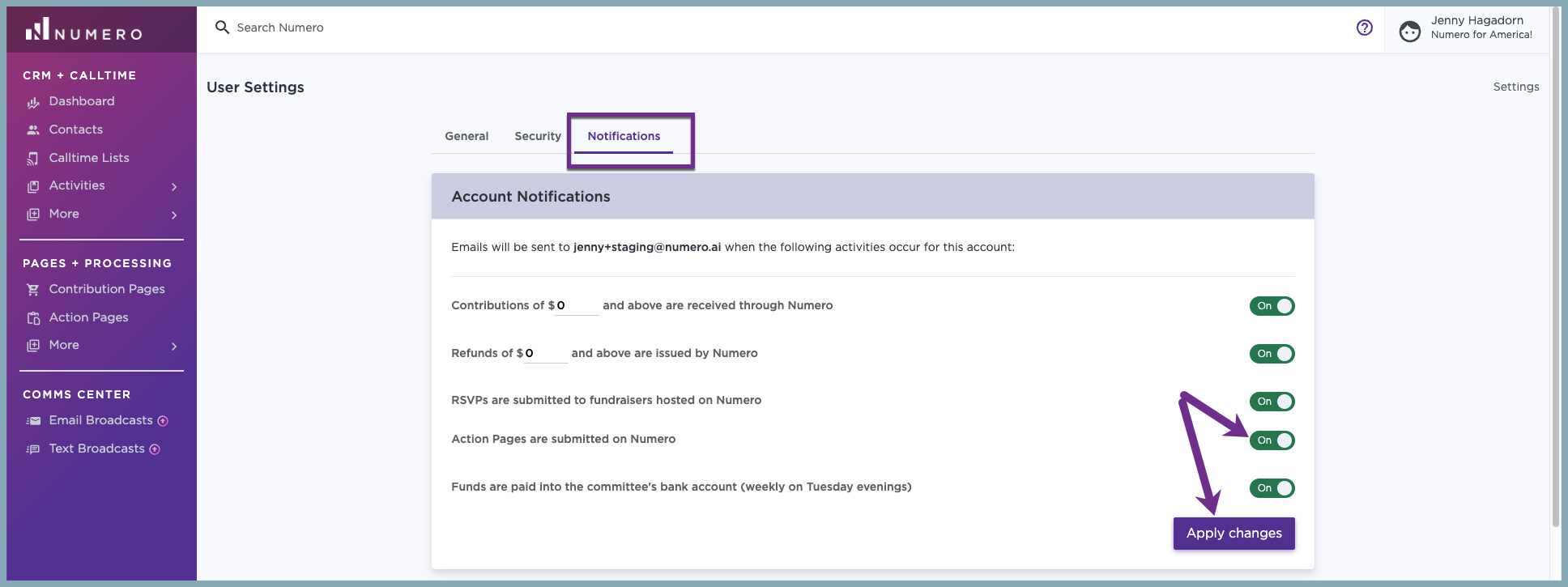Image resolution: width=1568 pixels, height=587 pixels.
Task: Click the PAGES + PROCESSING section header
Action: coord(97,263)
